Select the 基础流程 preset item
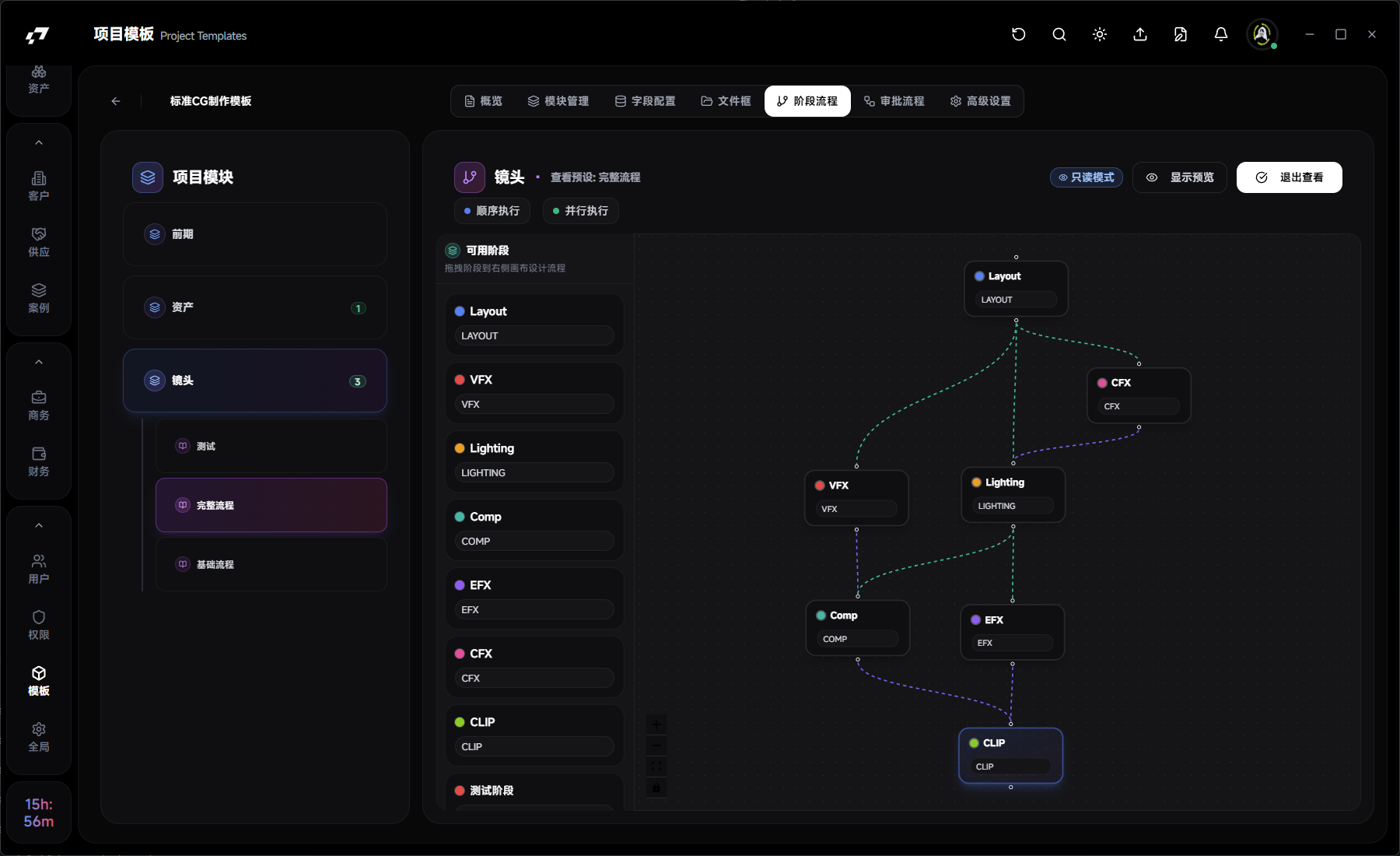The width and height of the screenshot is (1400, 856). coord(271,564)
